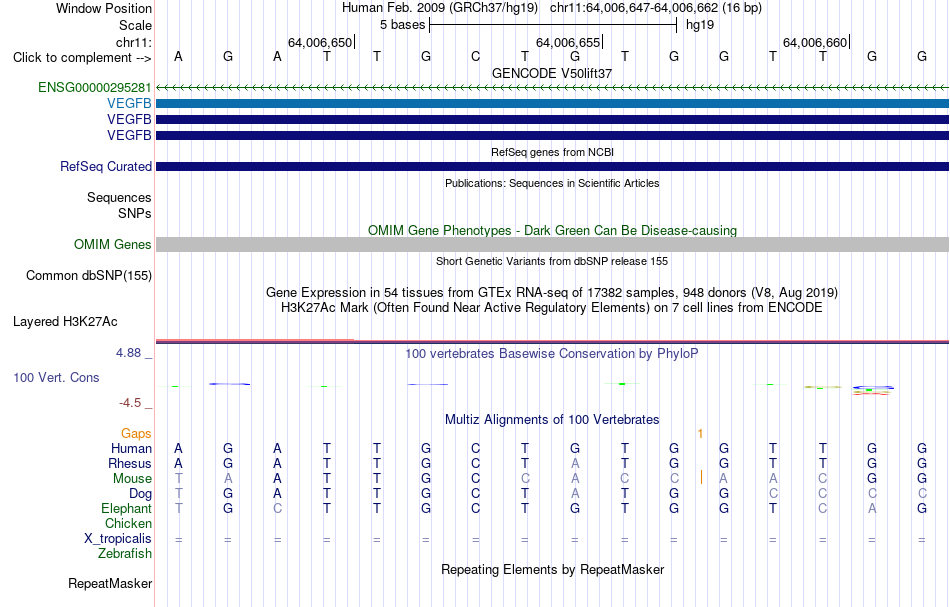Open the ENSG00000295281 gene label
Screen dimensions: 950x607
(95, 87)
